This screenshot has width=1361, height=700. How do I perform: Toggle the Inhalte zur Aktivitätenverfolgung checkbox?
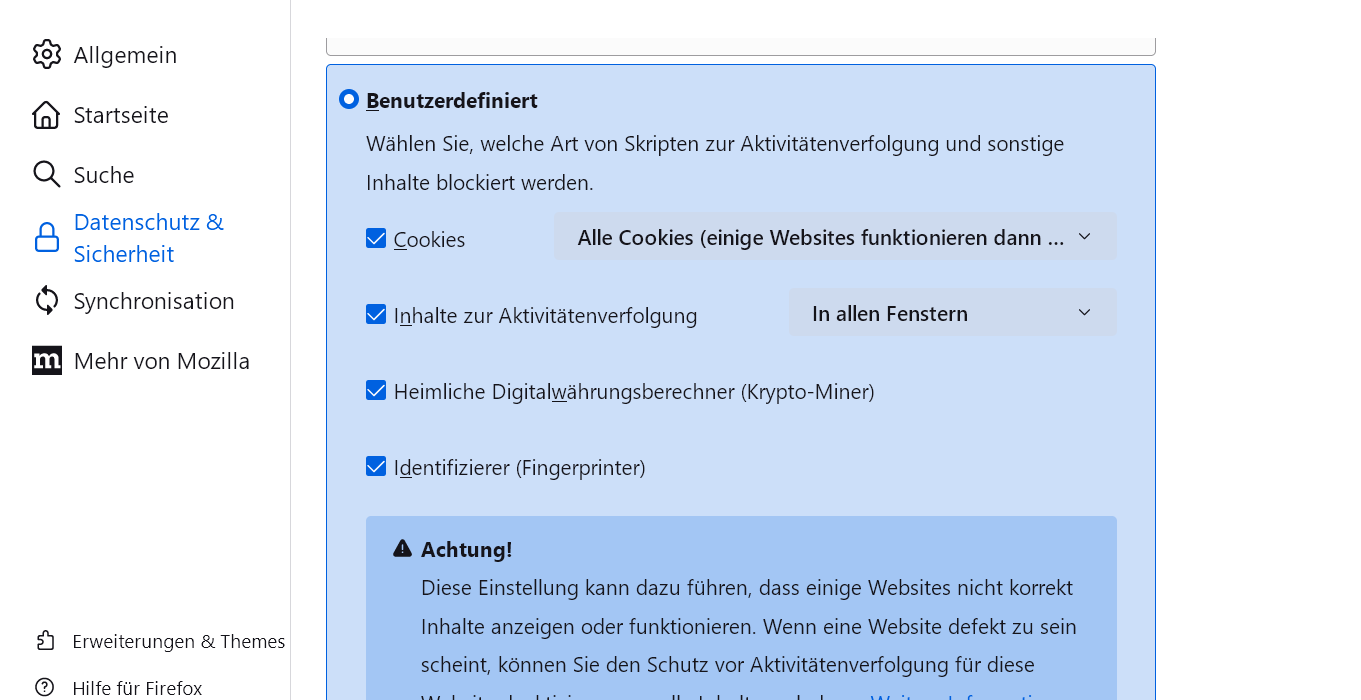point(376,315)
